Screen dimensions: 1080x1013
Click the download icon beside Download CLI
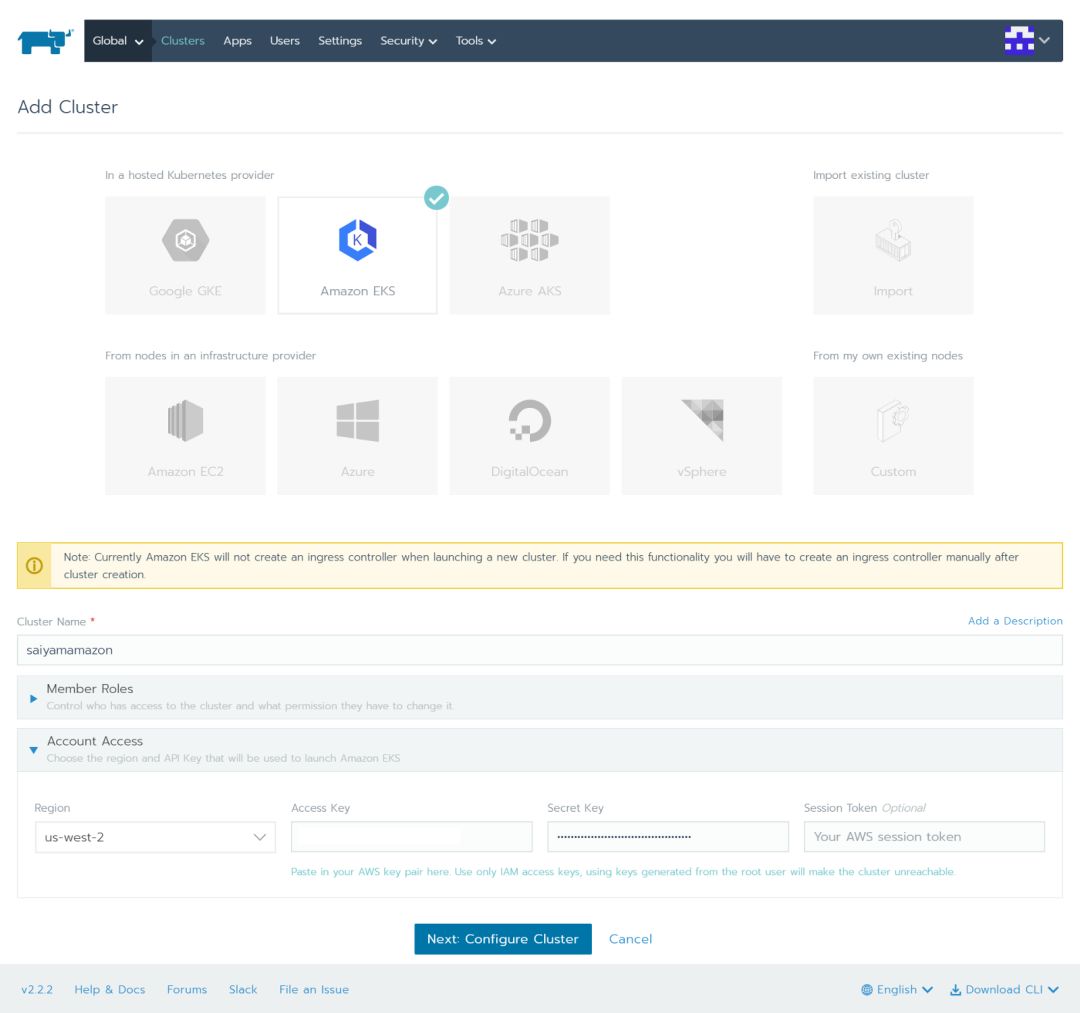tap(955, 990)
